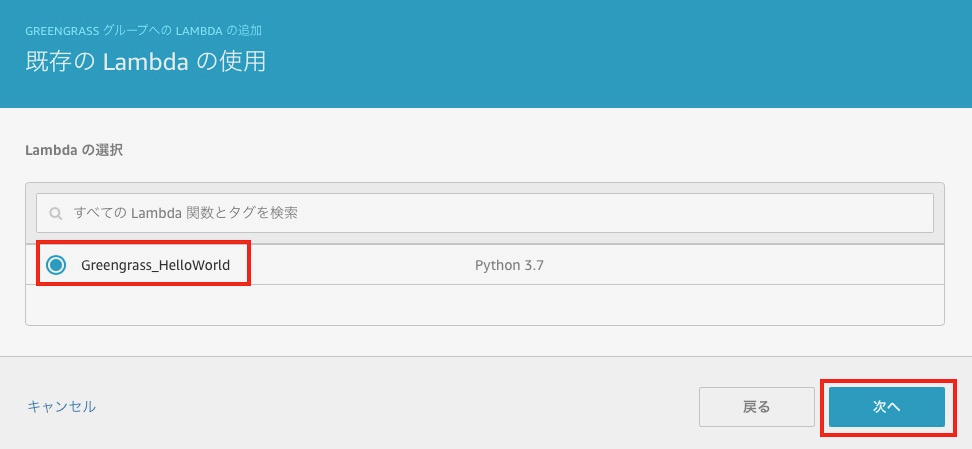This screenshot has height=449, width=972.
Task: Click the magnifier icon in the search box
Action: coord(56,213)
